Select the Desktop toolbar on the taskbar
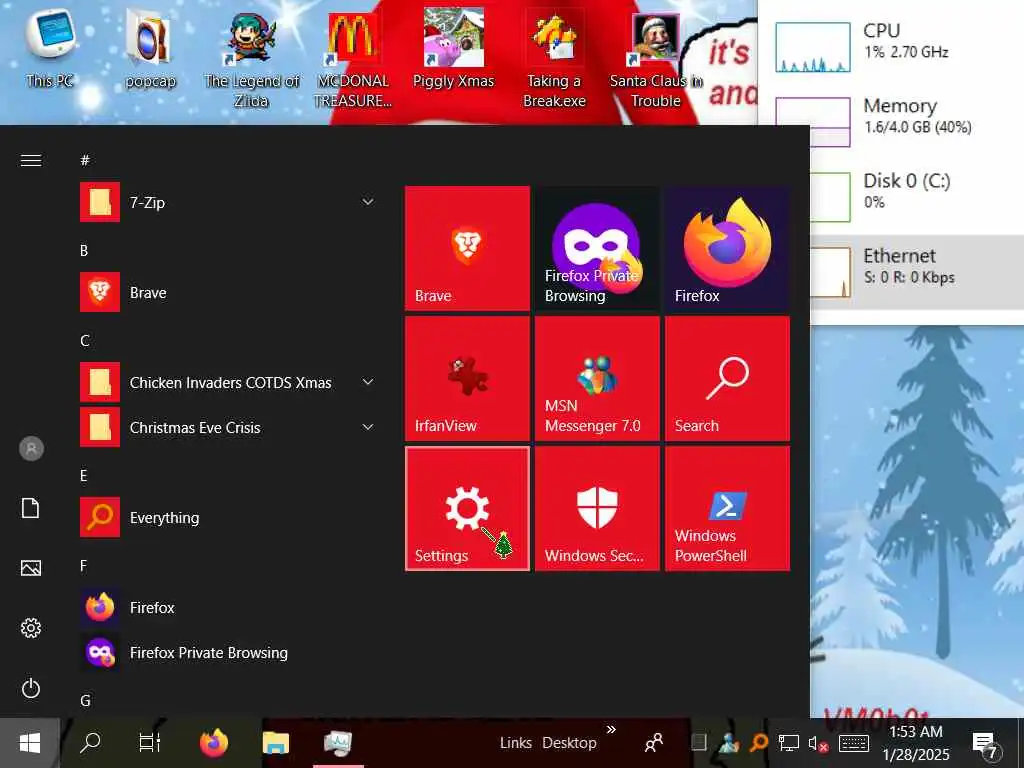This screenshot has height=768, width=1024. click(x=569, y=743)
